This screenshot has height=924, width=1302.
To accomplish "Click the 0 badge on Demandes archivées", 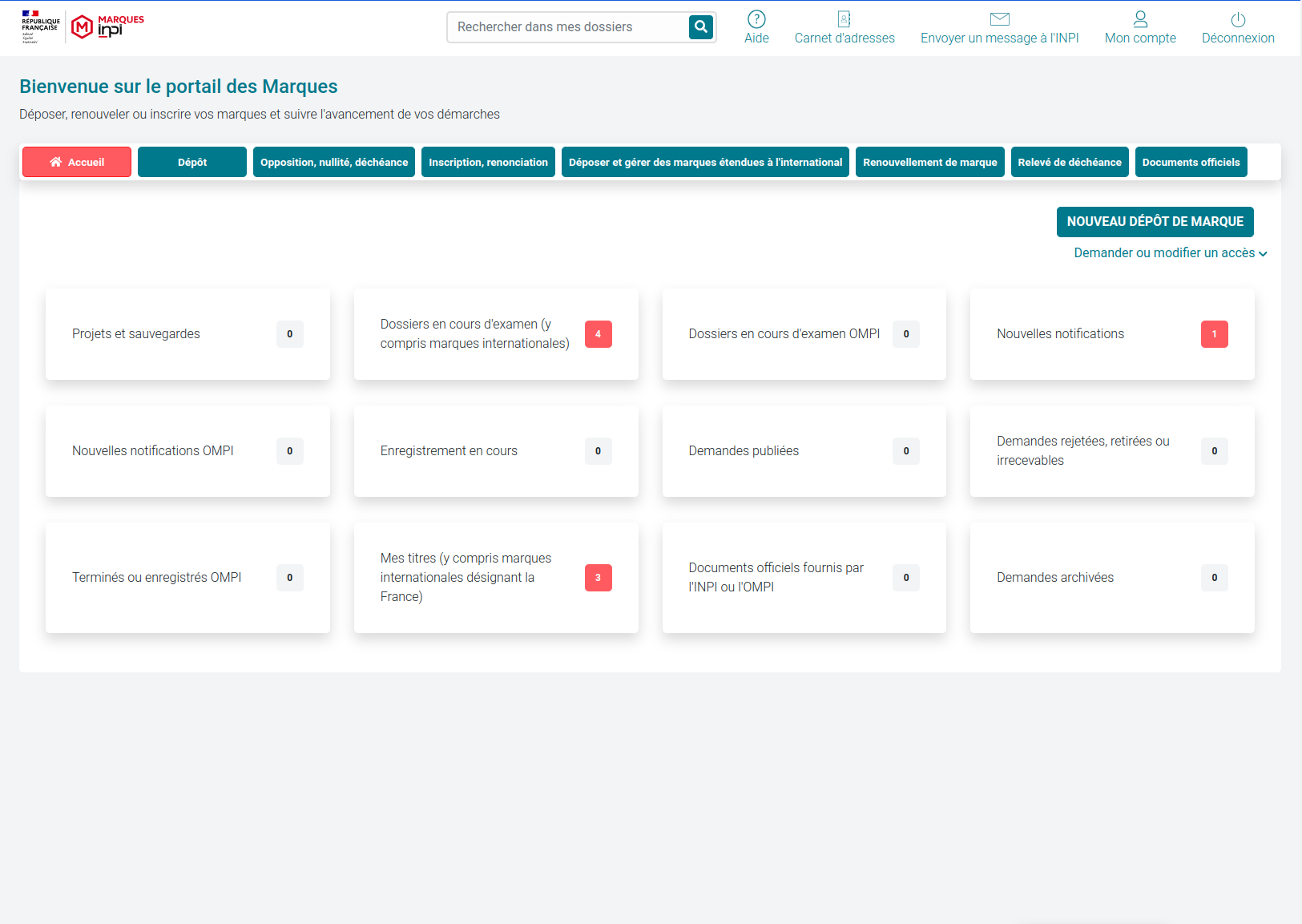I will click(1214, 578).
